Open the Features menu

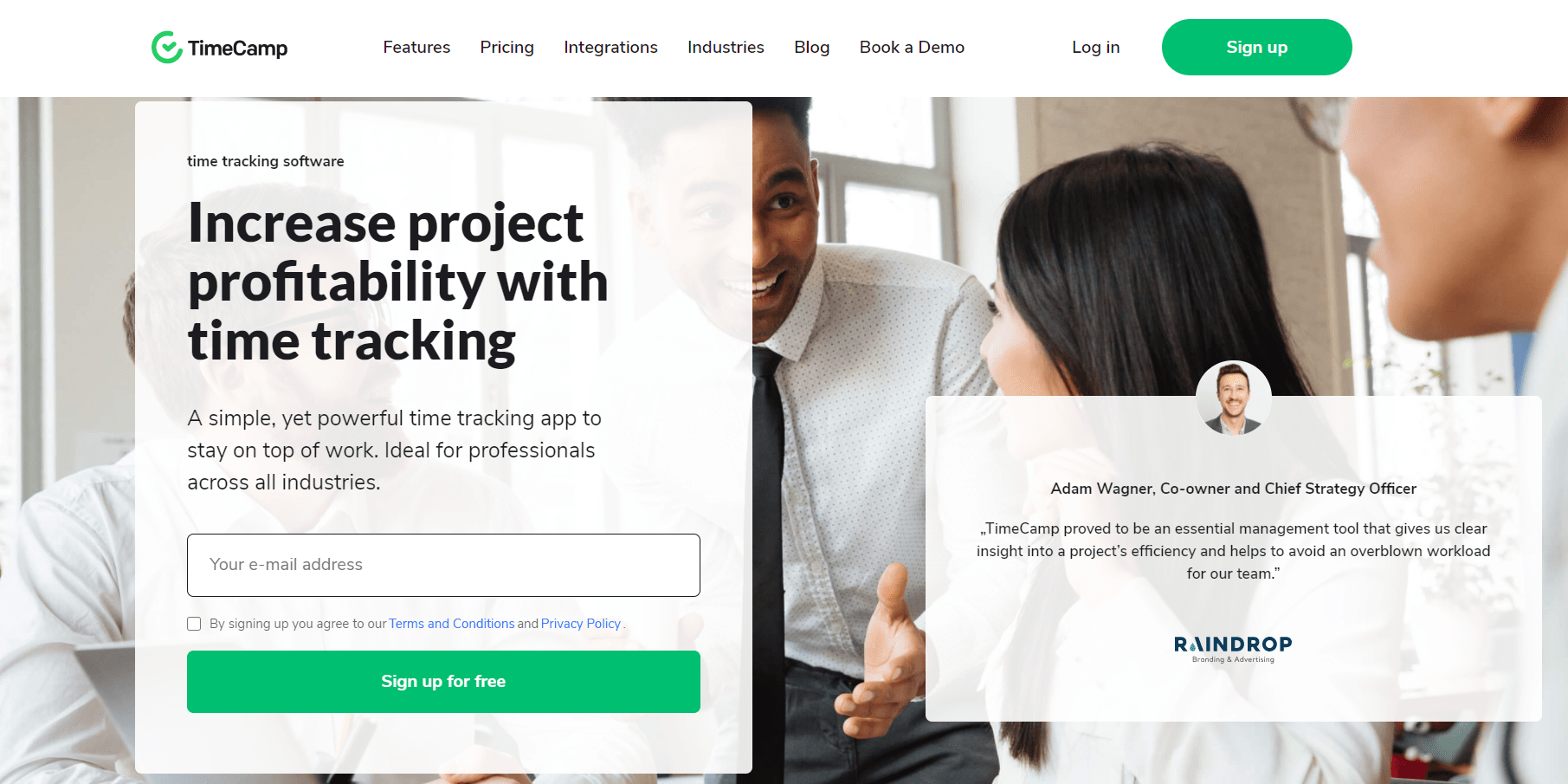click(416, 47)
